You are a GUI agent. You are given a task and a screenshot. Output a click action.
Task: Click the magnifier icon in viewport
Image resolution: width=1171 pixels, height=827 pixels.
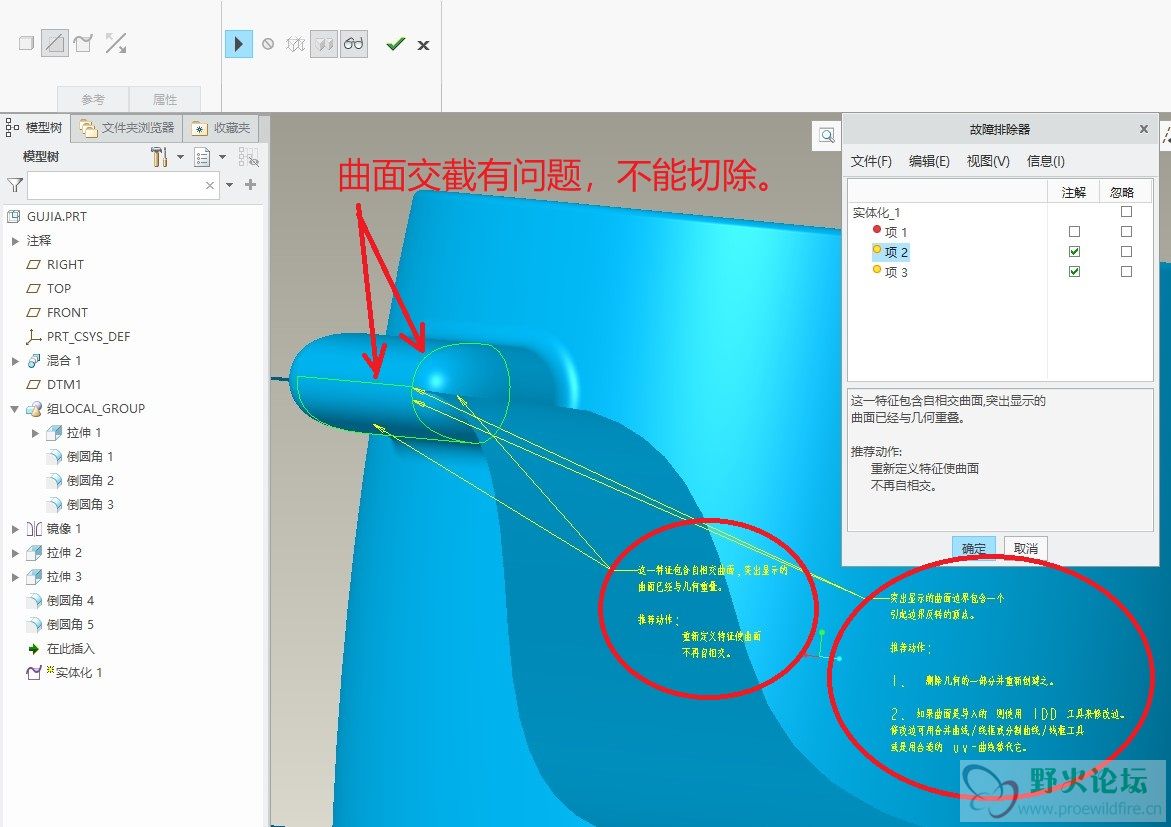[827, 135]
